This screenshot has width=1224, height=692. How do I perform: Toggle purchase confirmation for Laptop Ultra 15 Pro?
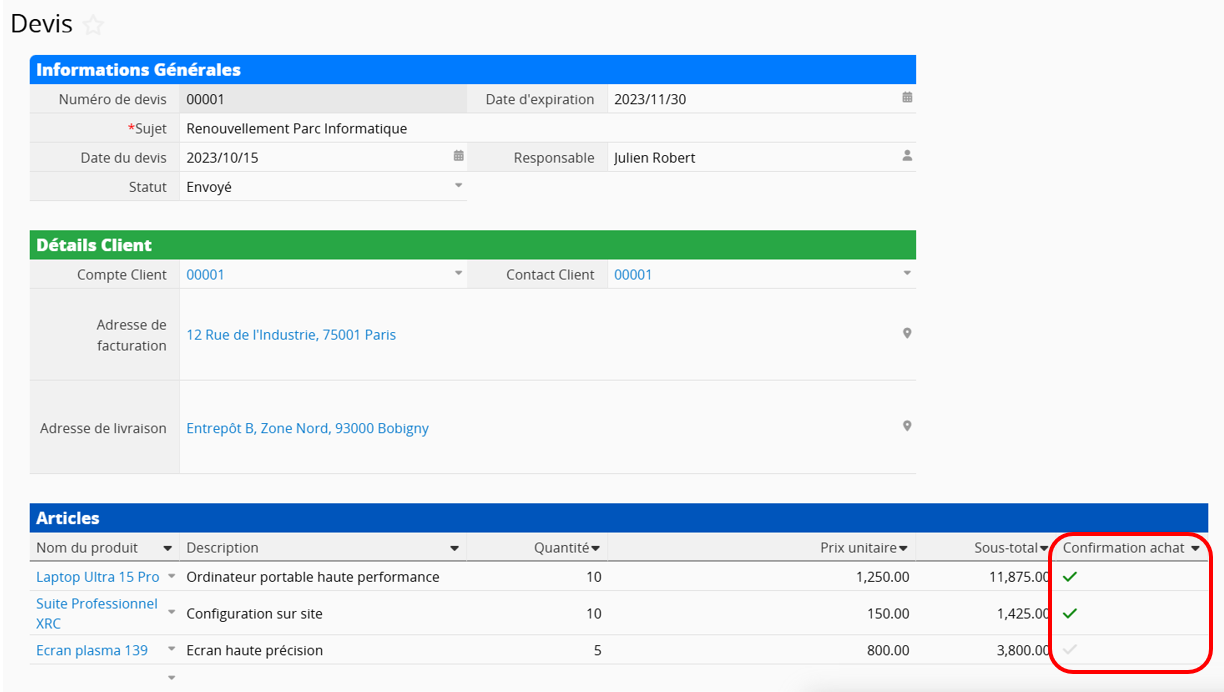click(1070, 577)
